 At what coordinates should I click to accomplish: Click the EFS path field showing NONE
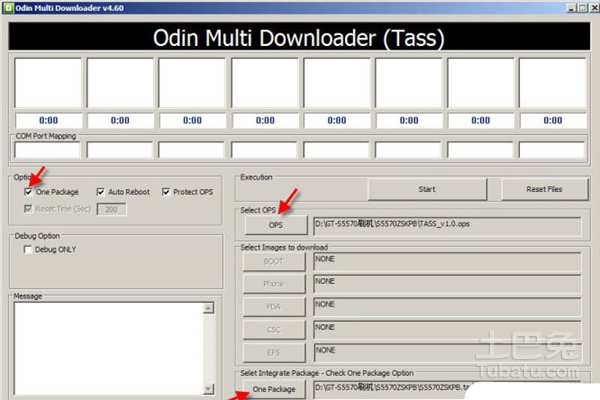447,353
